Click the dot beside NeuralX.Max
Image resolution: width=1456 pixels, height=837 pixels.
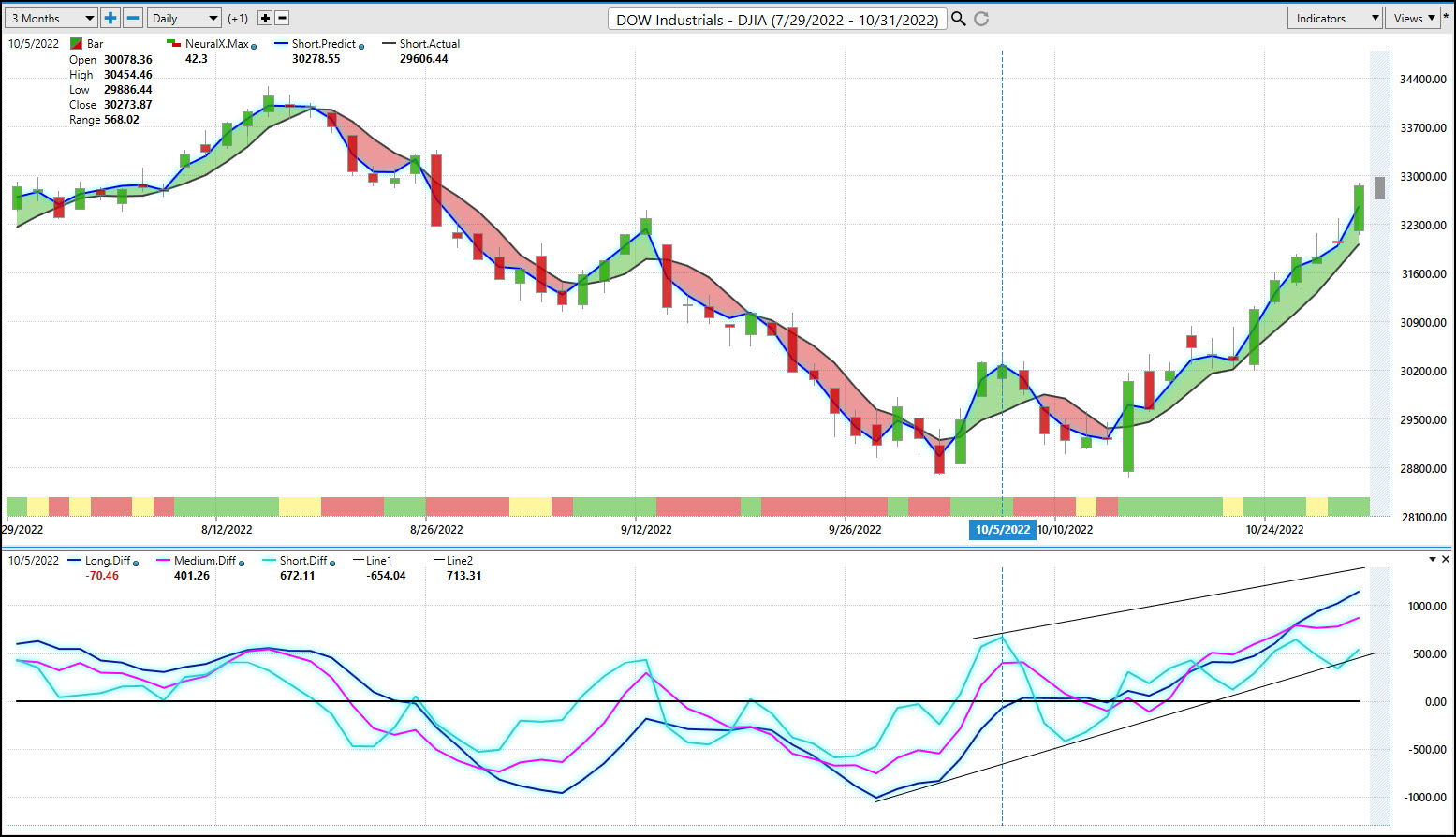coord(254,46)
